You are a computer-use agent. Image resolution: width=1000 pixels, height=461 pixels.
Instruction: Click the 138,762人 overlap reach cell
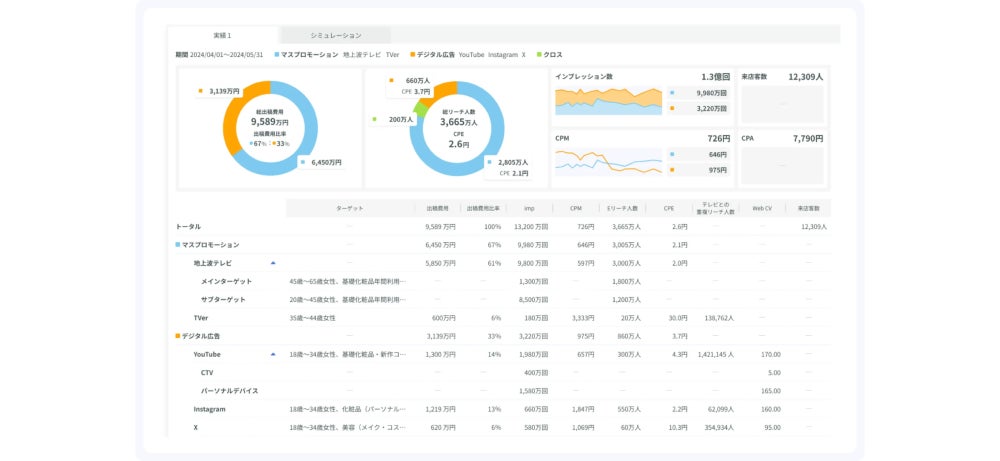tap(721, 318)
